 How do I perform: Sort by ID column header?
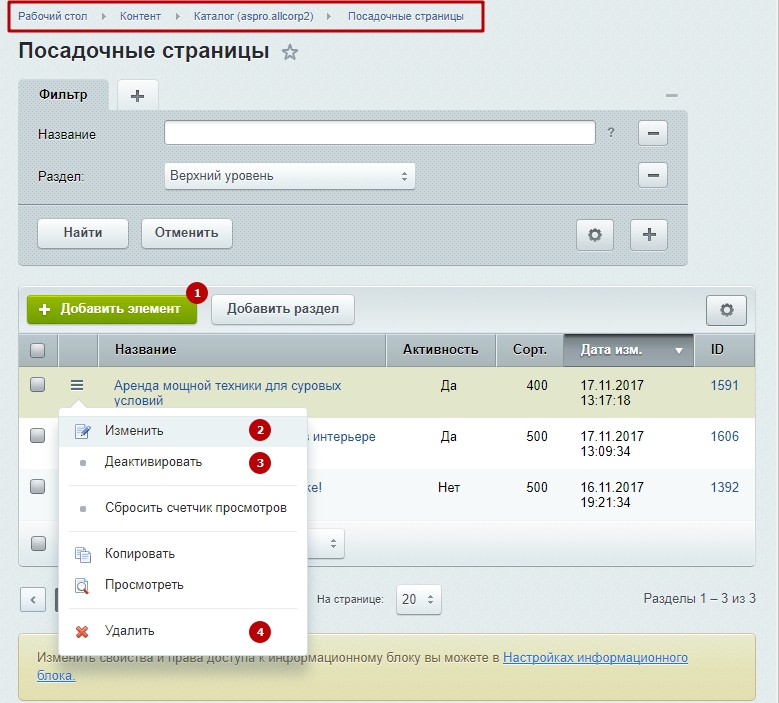click(x=724, y=350)
